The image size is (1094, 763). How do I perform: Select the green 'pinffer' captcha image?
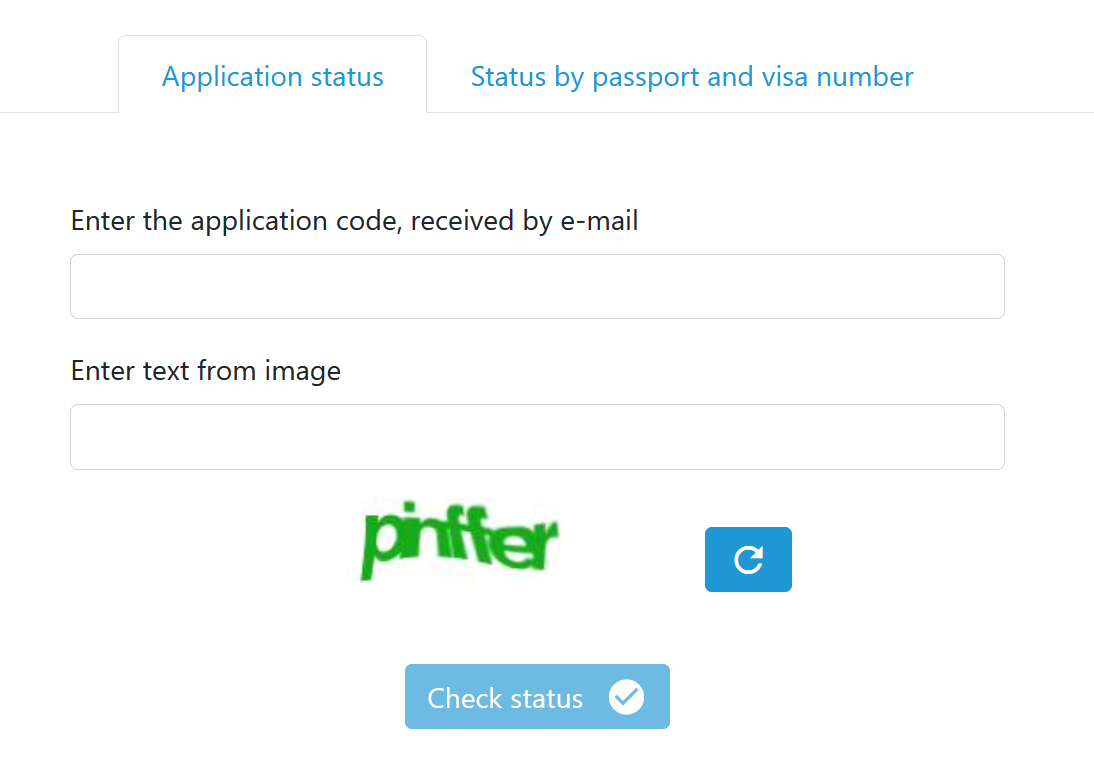[458, 541]
